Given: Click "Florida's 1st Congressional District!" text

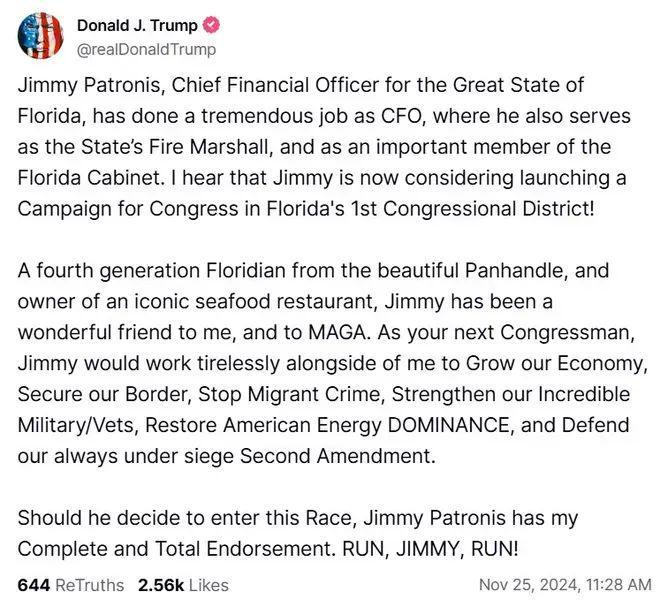Looking at the screenshot, I should [x=430, y=209].
